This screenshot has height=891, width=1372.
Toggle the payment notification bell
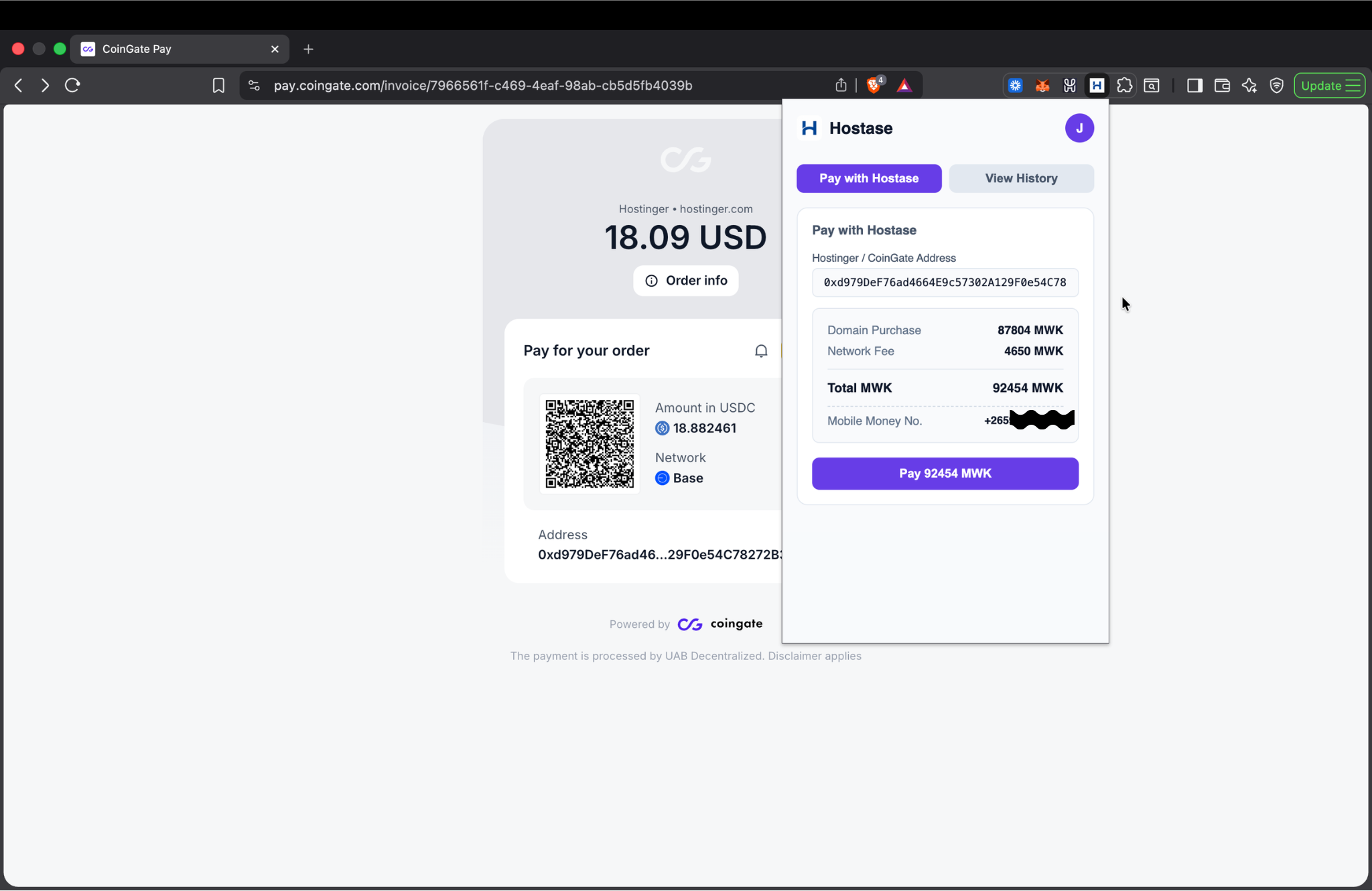(x=761, y=351)
